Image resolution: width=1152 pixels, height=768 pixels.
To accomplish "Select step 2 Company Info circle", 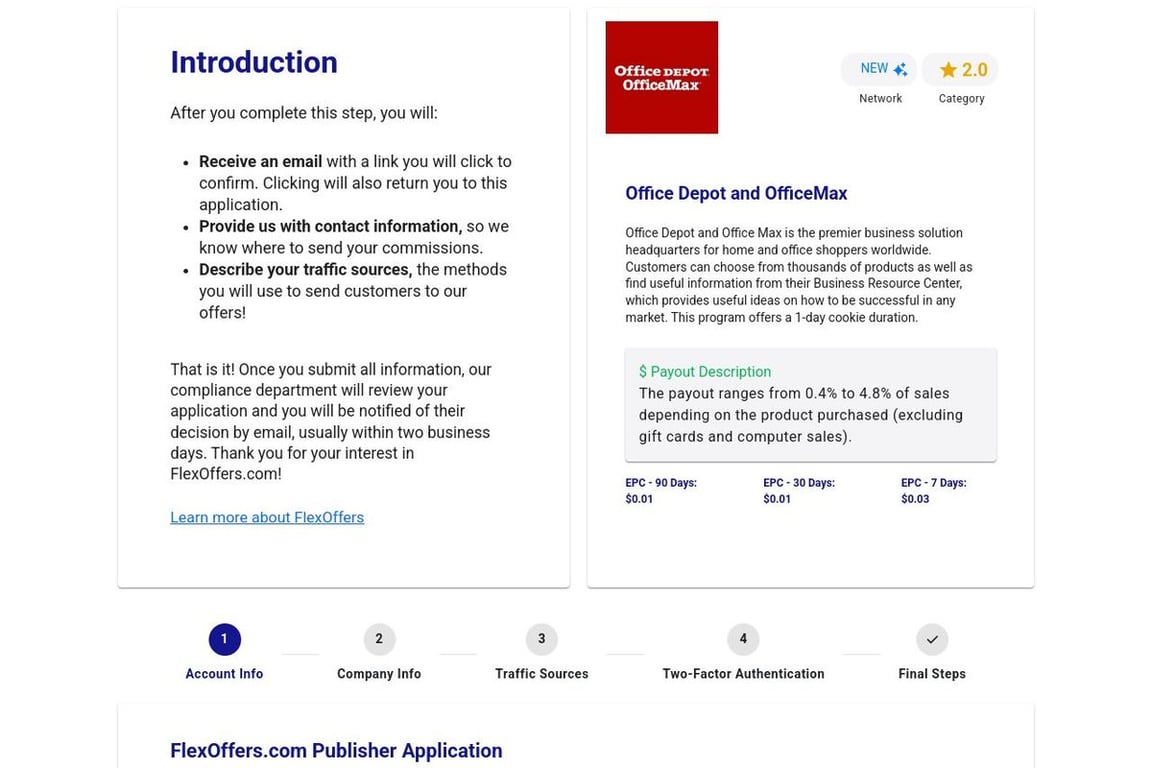I will click(379, 639).
